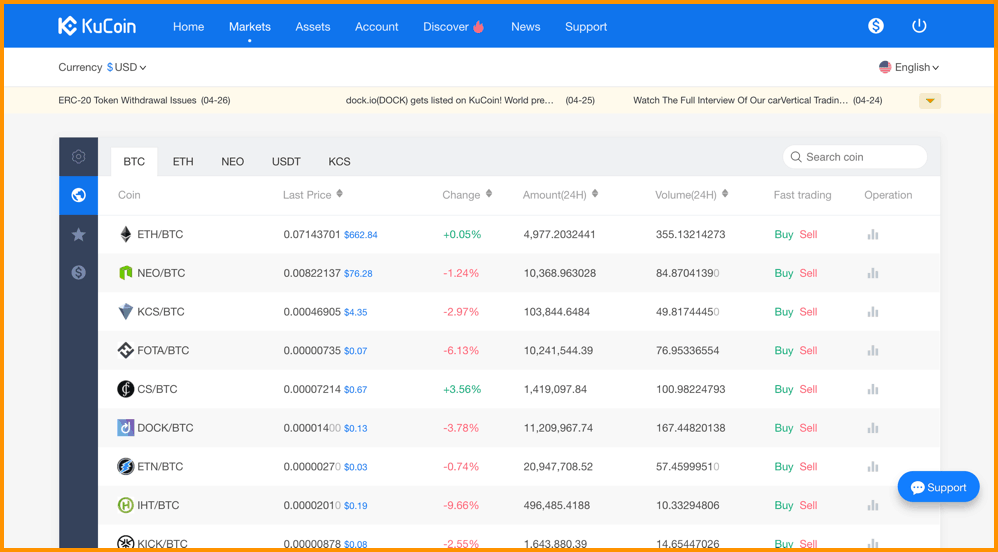This screenshot has width=998, height=552.
Task: Click the power logout icon
Action: tap(919, 26)
